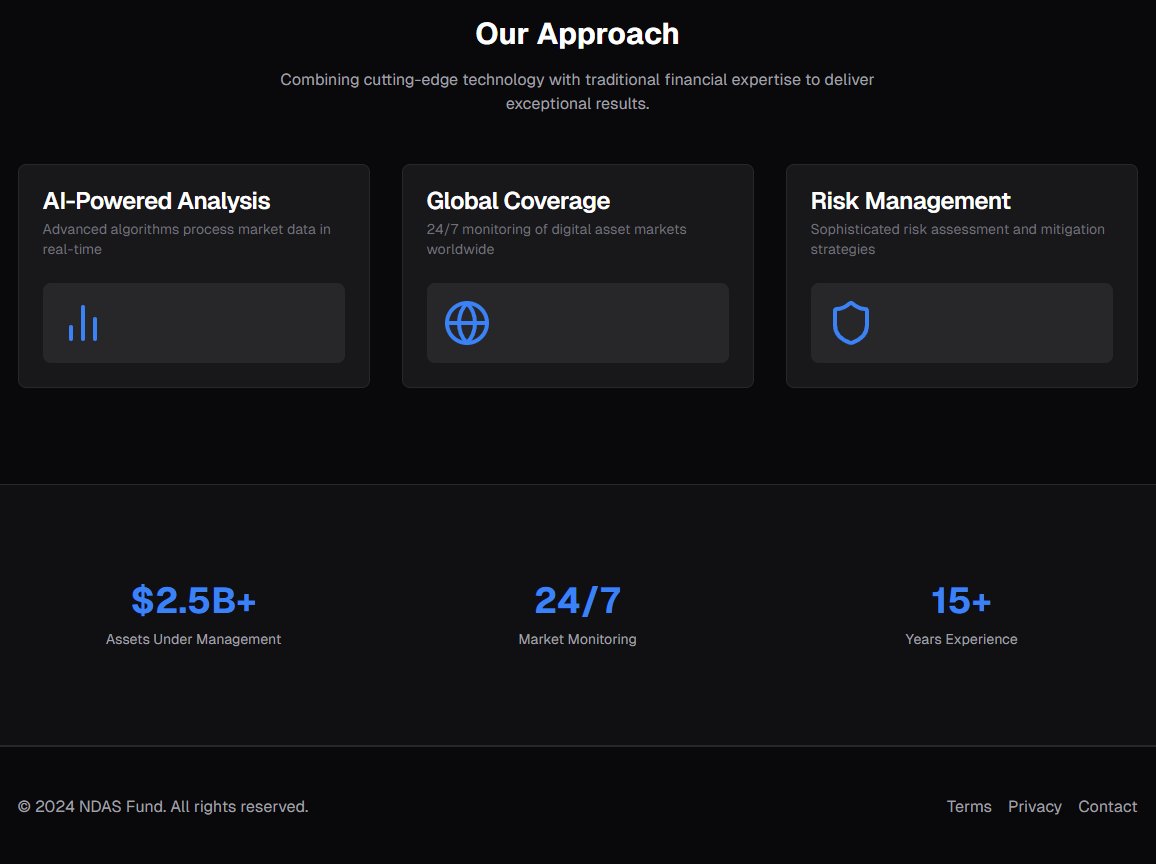
Task: Click the Risk Management heading
Action: click(910, 200)
